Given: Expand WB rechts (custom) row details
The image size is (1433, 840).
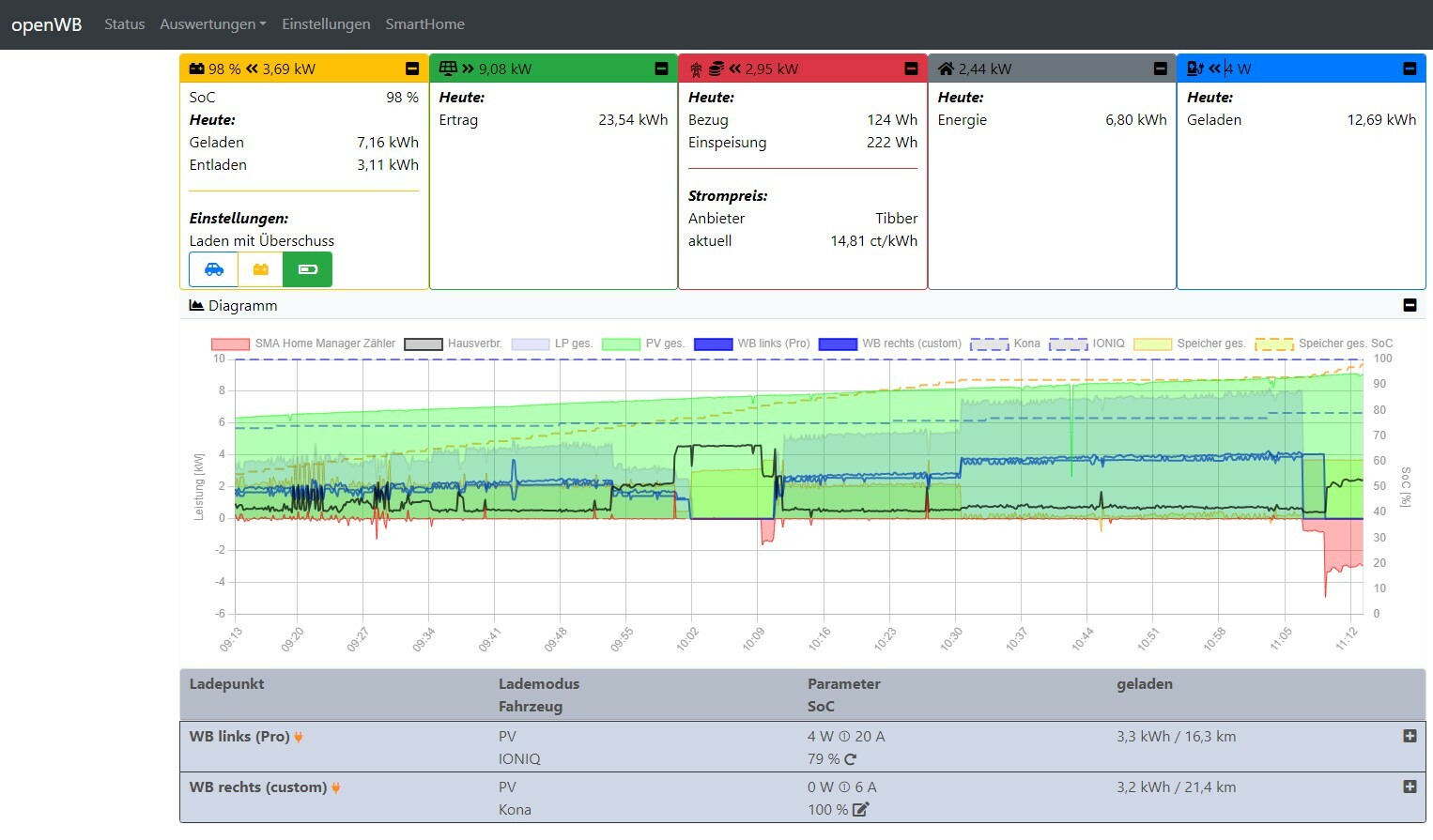Looking at the screenshot, I should pos(1410,787).
